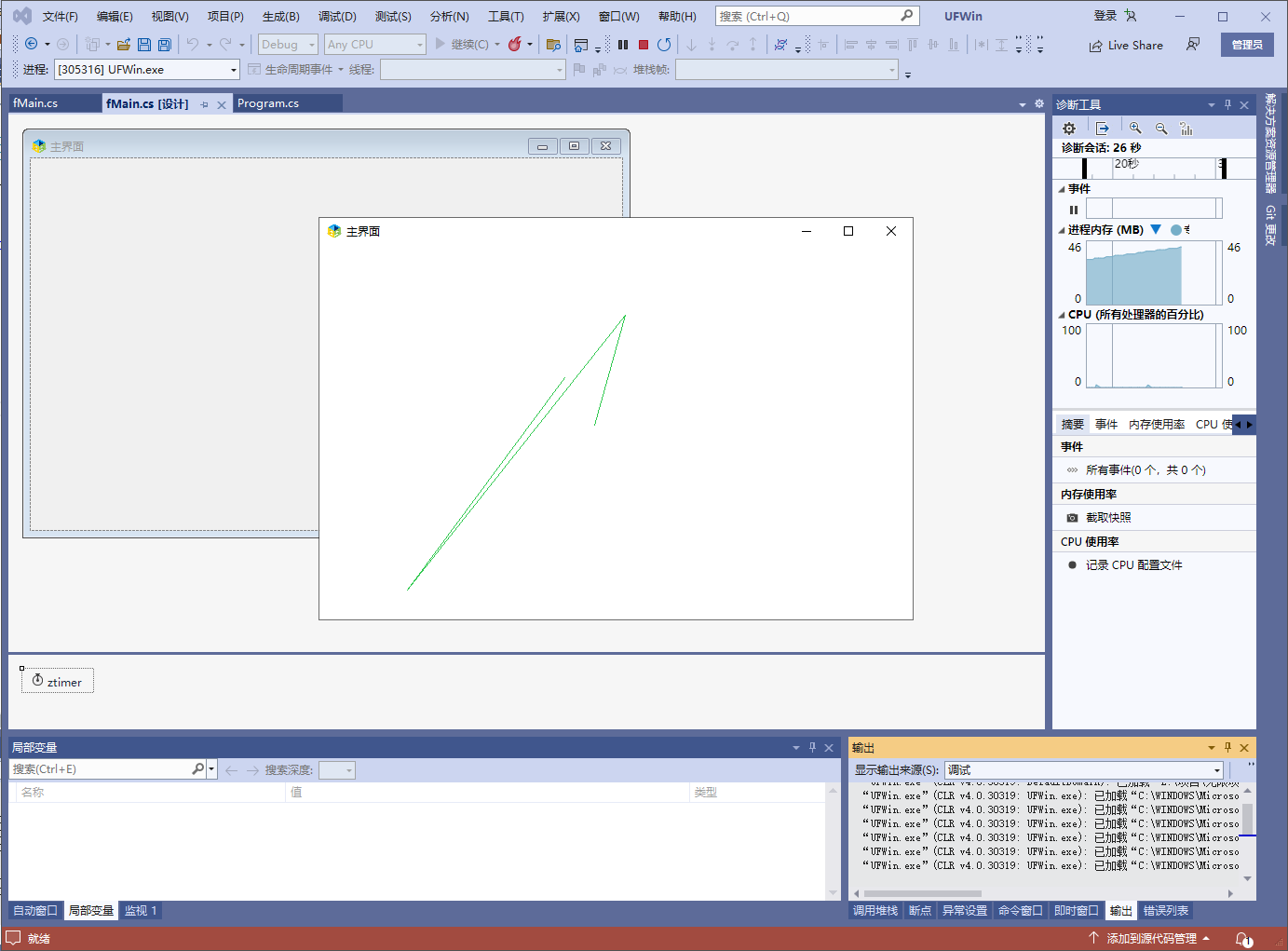Image resolution: width=1288 pixels, height=951 pixels.
Task: Click the undo arrow icon
Action: click(193, 44)
